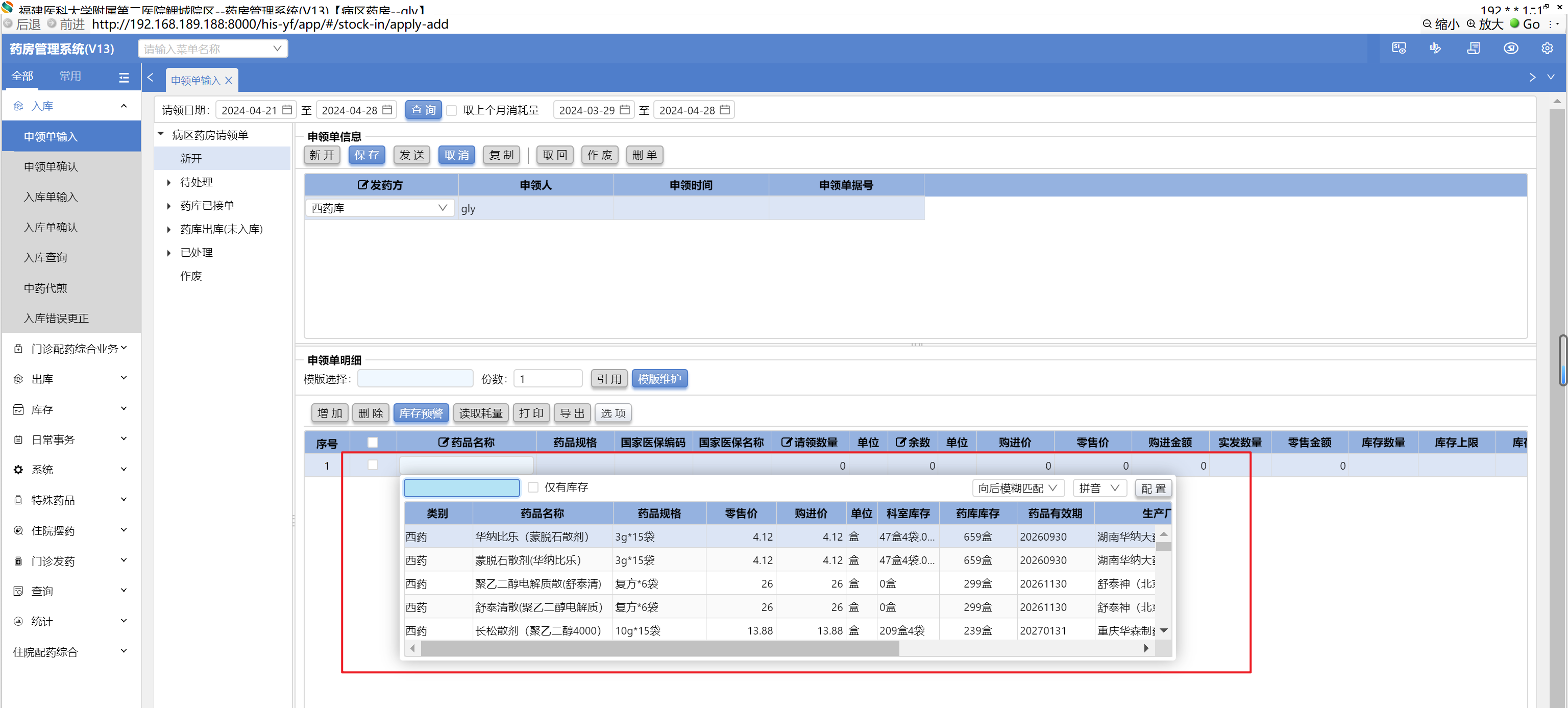The width and height of the screenshot is (1568, 708).
Task: Click the left tab scroll arrow icon
Action: (151, 77)
